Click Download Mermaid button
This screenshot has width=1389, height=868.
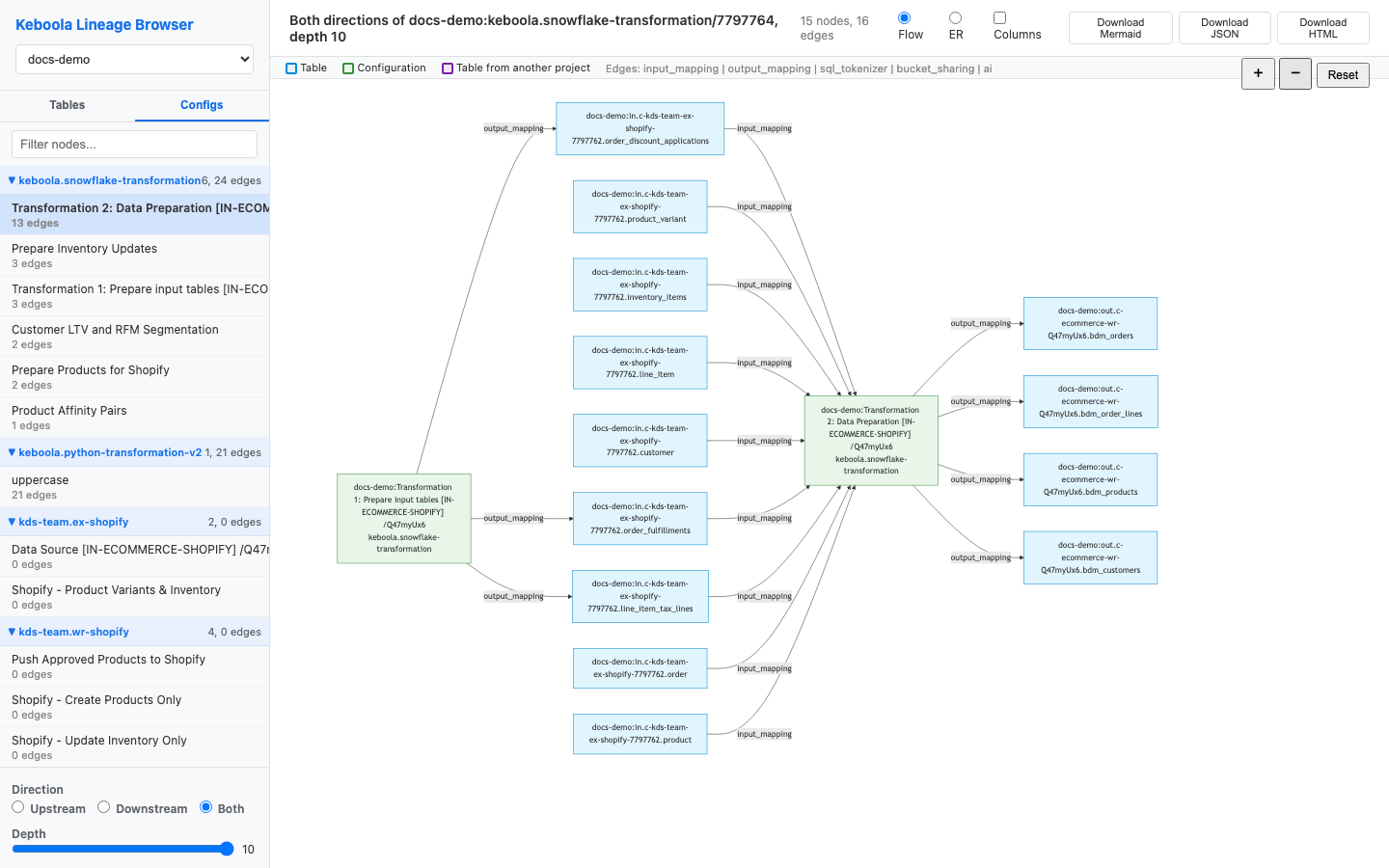point(1120,28)
